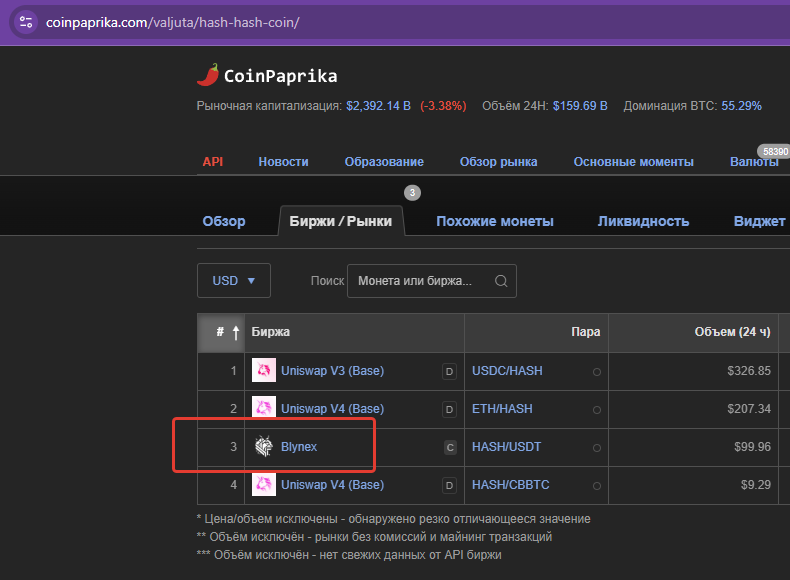This screenshot has width=790, height=580.
Task: Click the circle indicator next to USDC/HASH
Action: coord(597,372)
